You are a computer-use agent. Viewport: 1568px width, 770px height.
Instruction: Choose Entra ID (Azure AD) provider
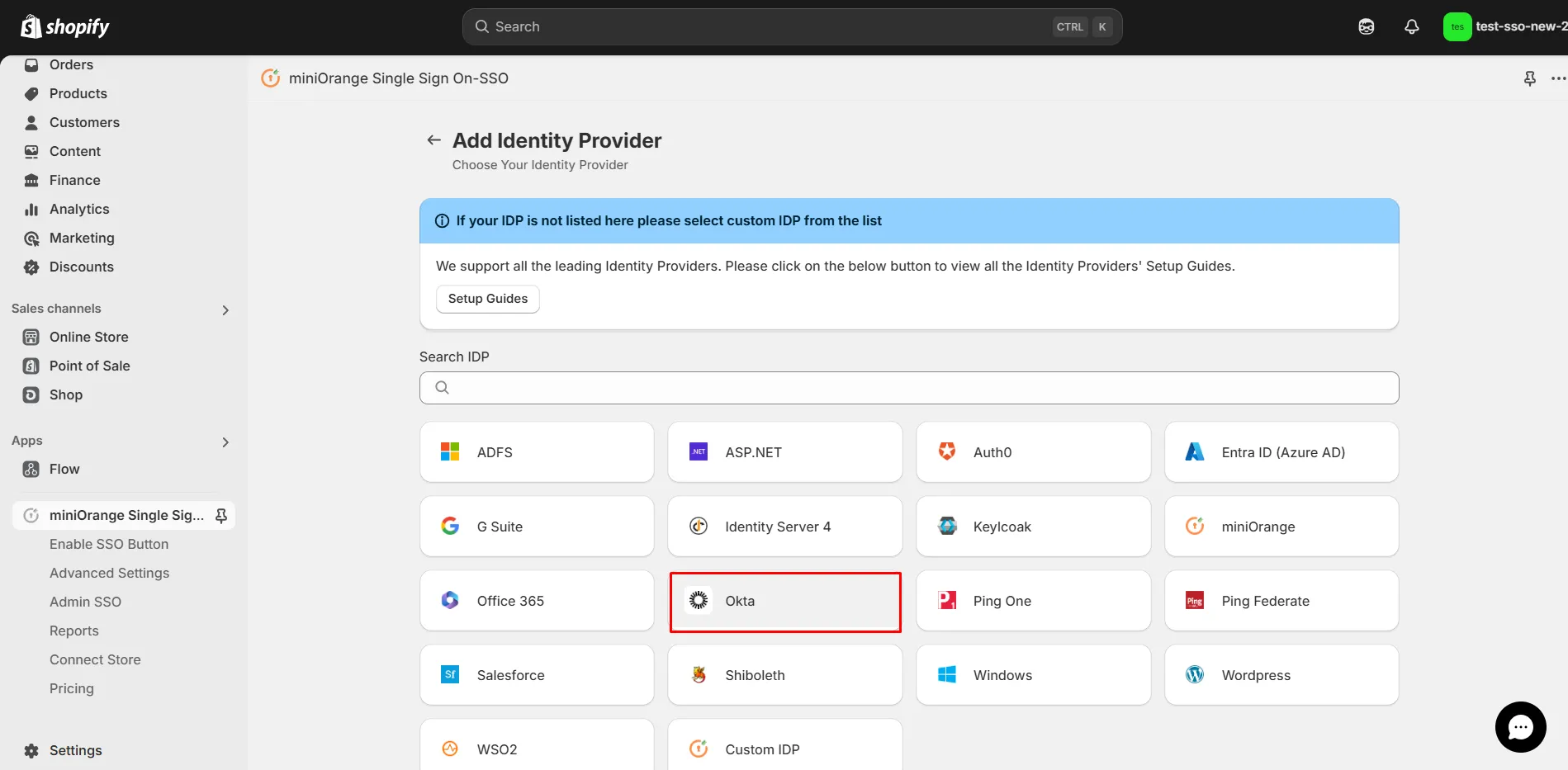pyautogui.click(x=1281, y=452)
